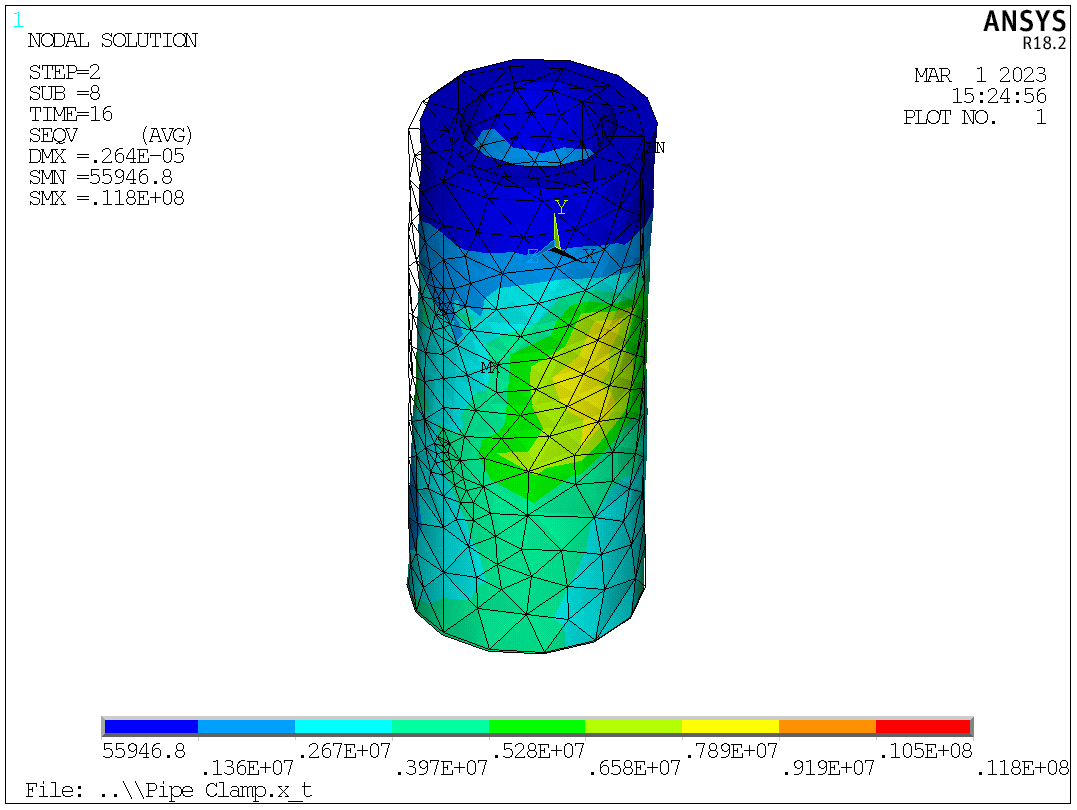Click the MX maximum stress marker
Image resolution: width=1077 pixels, height=810 pixels.
tap(490, 368)
